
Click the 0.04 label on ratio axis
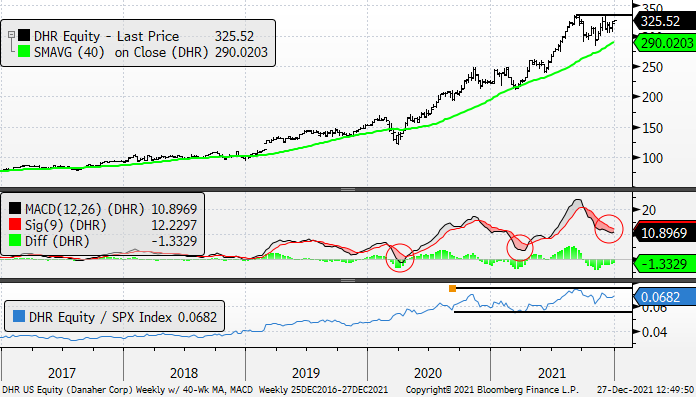655,332
